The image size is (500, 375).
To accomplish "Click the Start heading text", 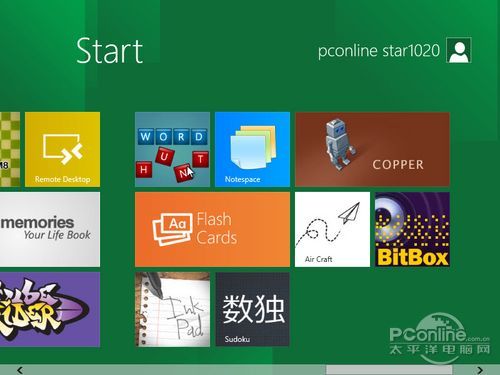I will [x=110, y=51].
